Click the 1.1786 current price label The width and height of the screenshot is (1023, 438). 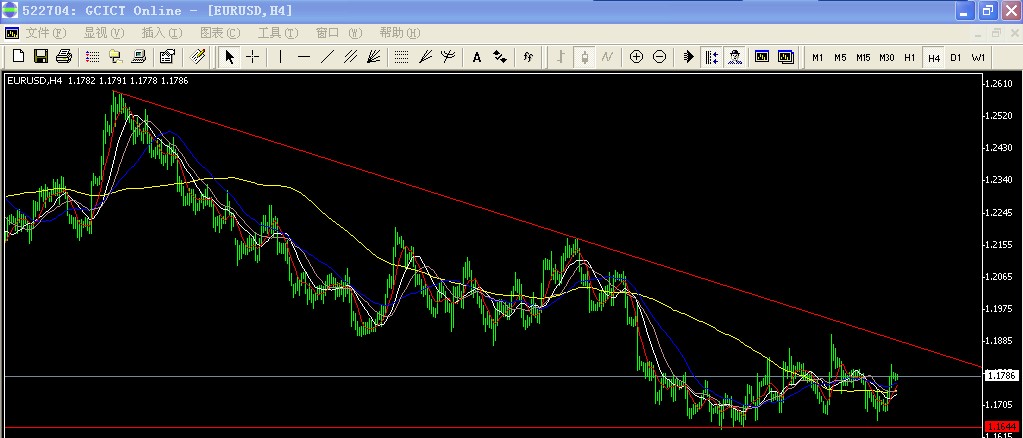pyautogui.click(x=1000, y=375)
